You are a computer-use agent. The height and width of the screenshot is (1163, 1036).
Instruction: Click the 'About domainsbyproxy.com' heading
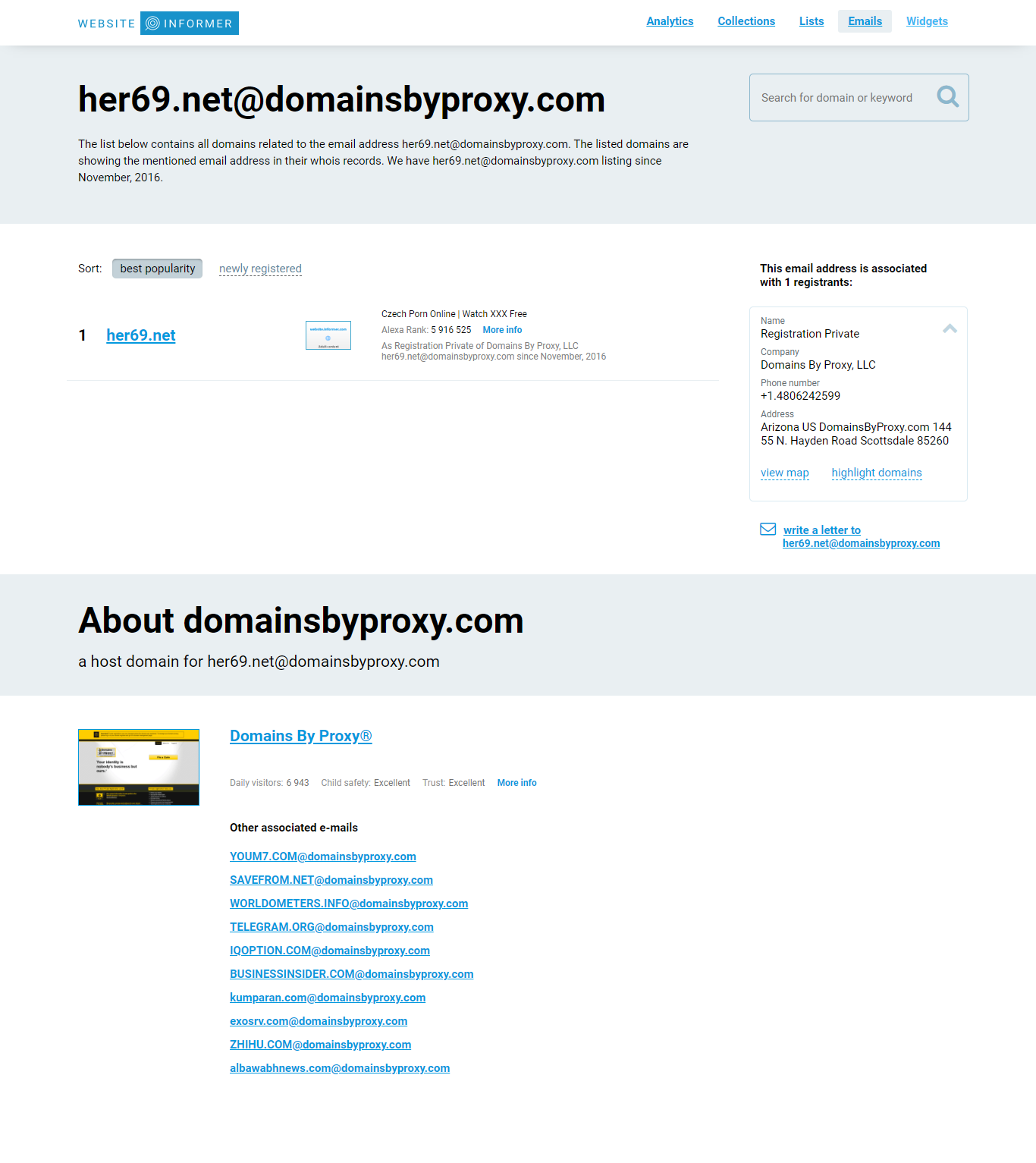click(x=301, y=621)
